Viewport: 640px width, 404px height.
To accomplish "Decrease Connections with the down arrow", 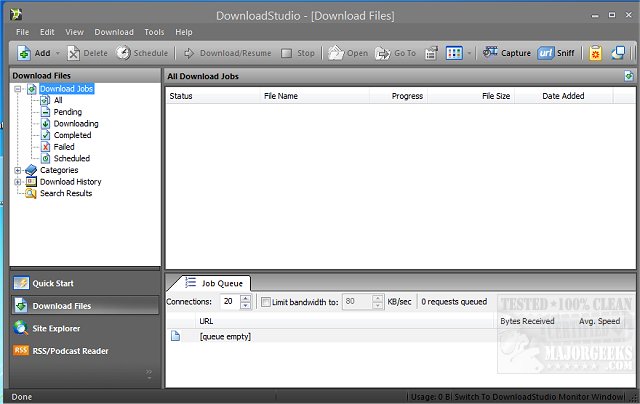I will tap(246, 305).
